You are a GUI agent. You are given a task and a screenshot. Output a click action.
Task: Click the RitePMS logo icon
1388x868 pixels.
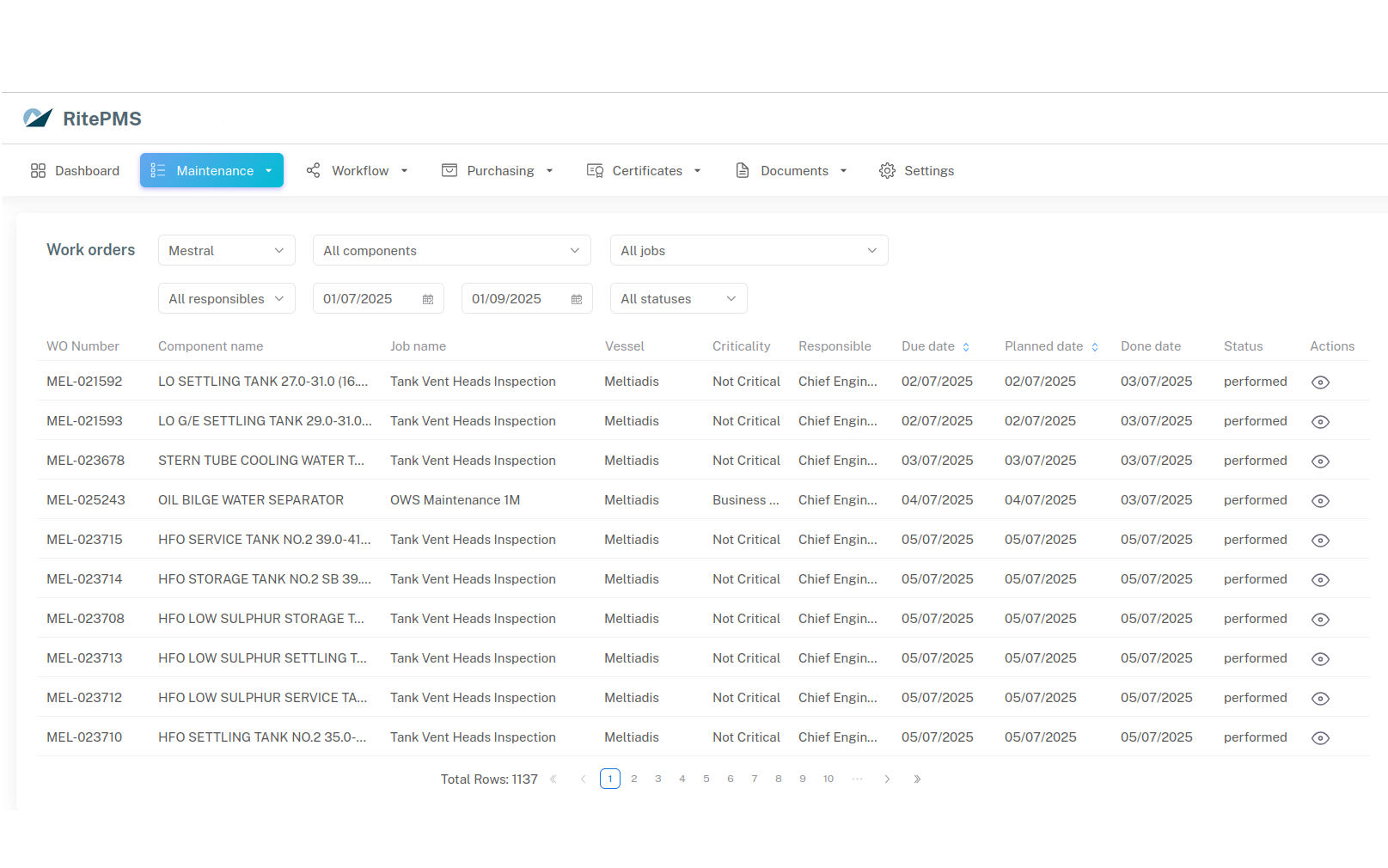[x=38, y=119]
